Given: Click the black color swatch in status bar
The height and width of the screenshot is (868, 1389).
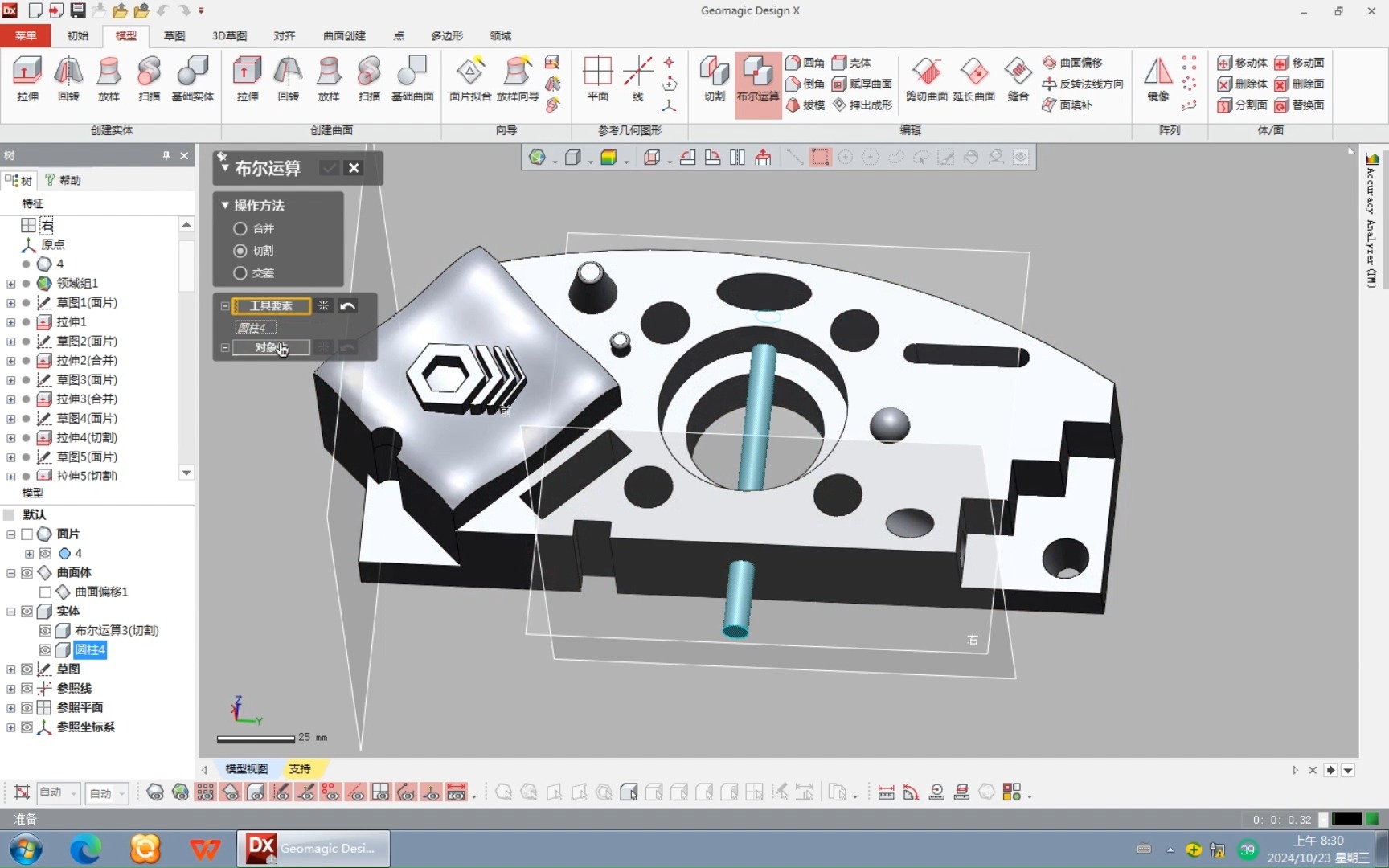Looking at the screenshot, I should click(x=1346, y=819).
